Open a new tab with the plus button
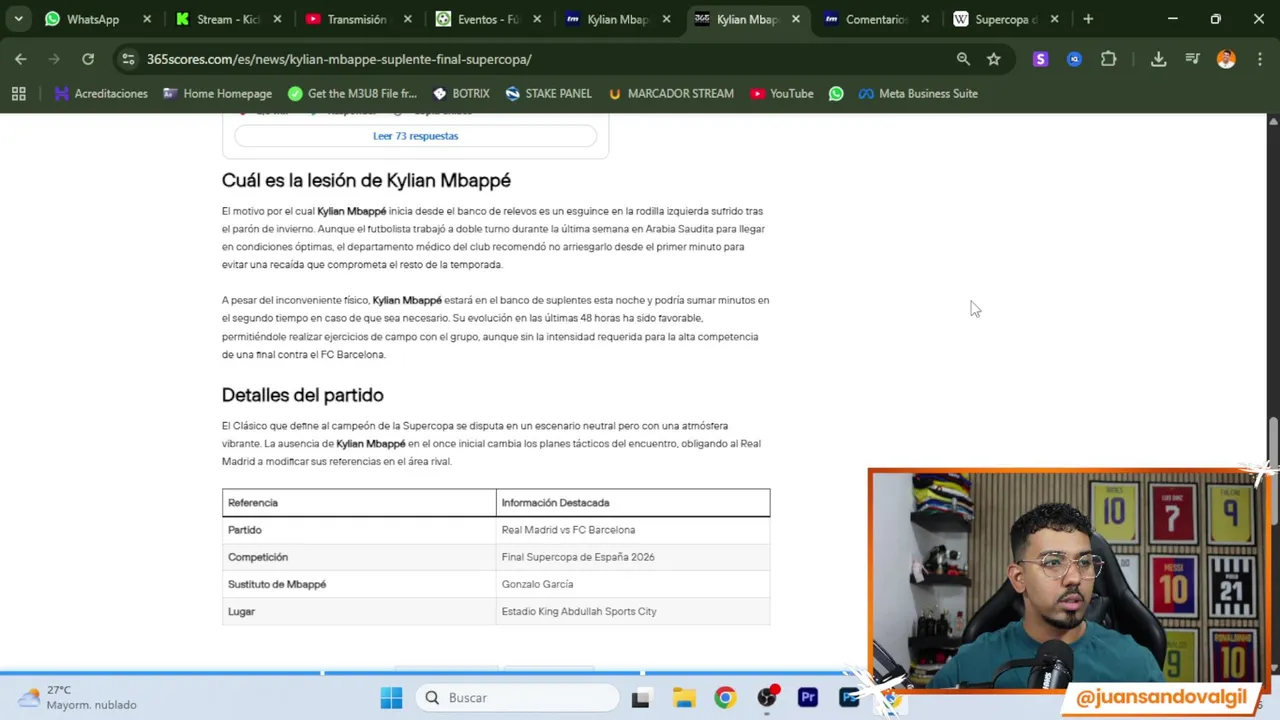The width and height of the screenshot is (1280, 720). (1088, 19)
